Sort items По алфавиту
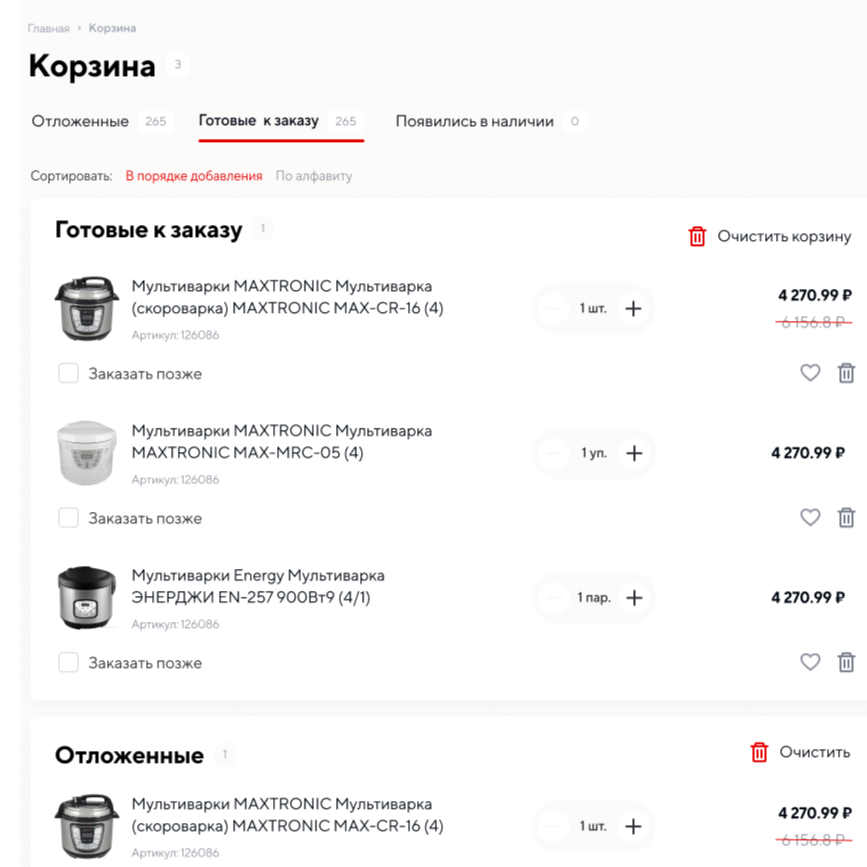Image resolution: width=867 pixels, height=867 pixels. coord(314,176)
